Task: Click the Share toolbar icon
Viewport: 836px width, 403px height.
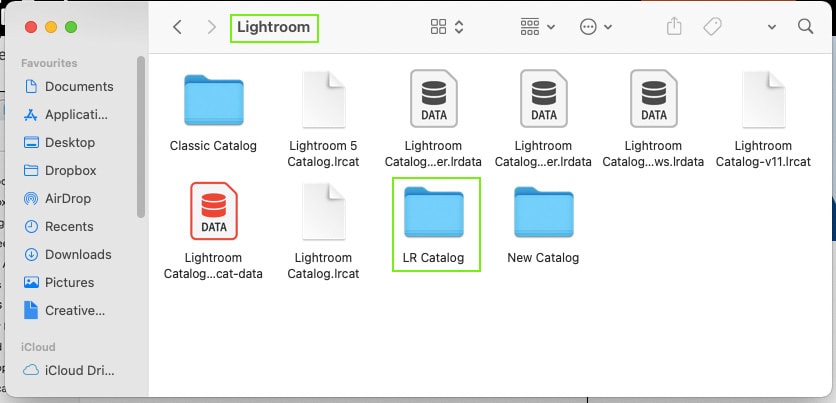Action: [674, 26]
